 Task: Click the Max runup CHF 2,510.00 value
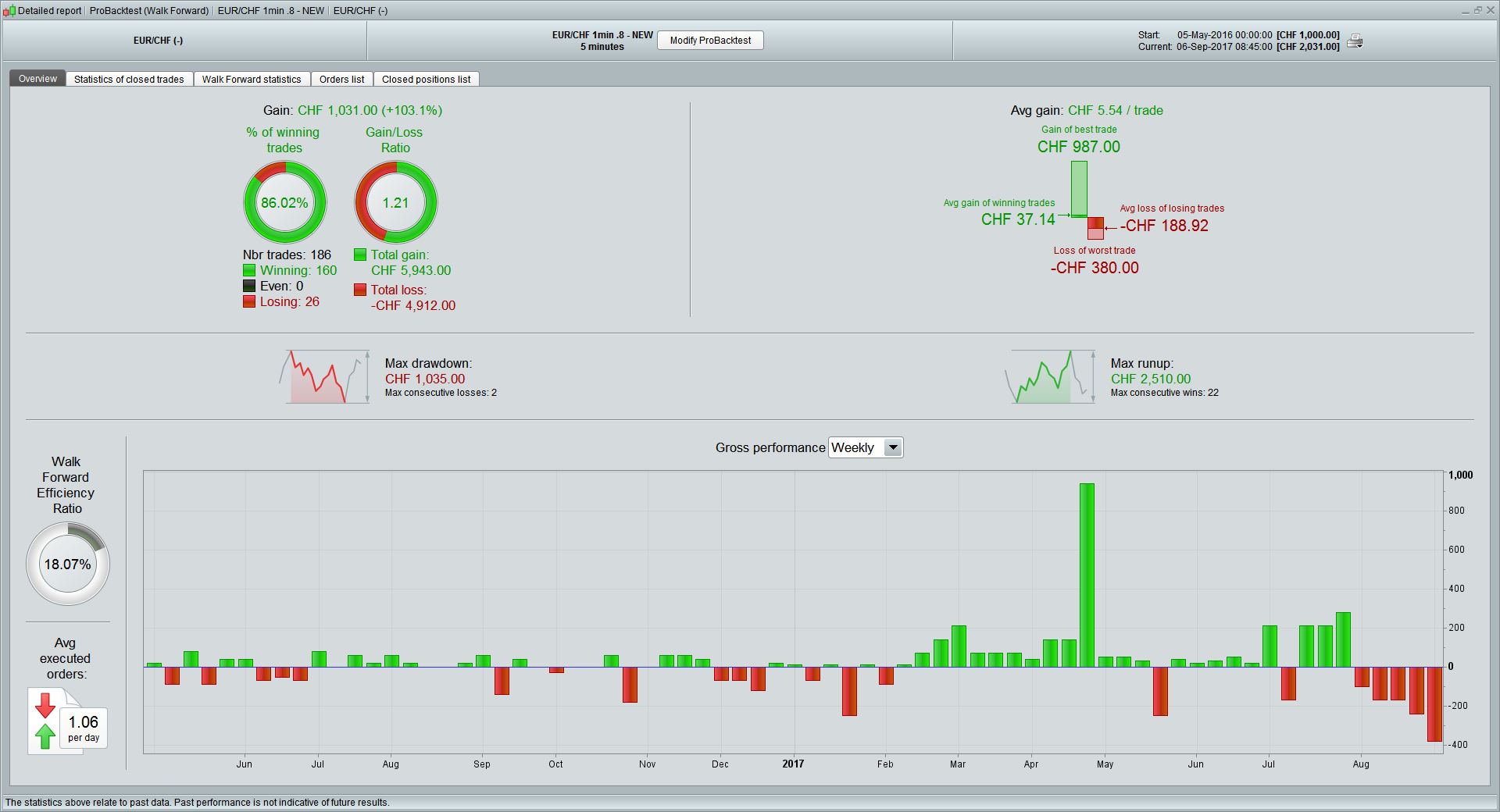click(1151, 379)
